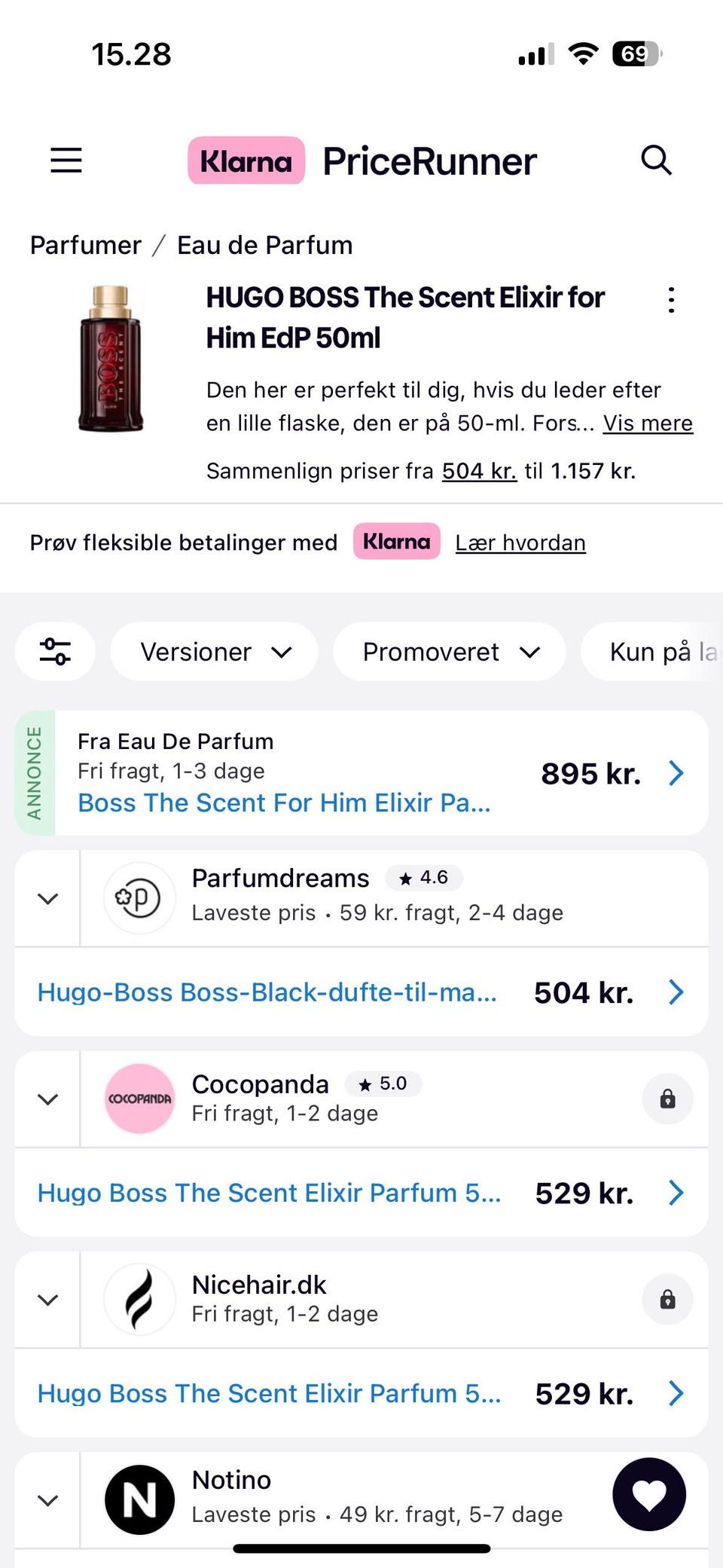The width and height of the screenshot is (723, 1568).
Task: Open the hamburger navigation menu
Action: (x=66, y=160)
